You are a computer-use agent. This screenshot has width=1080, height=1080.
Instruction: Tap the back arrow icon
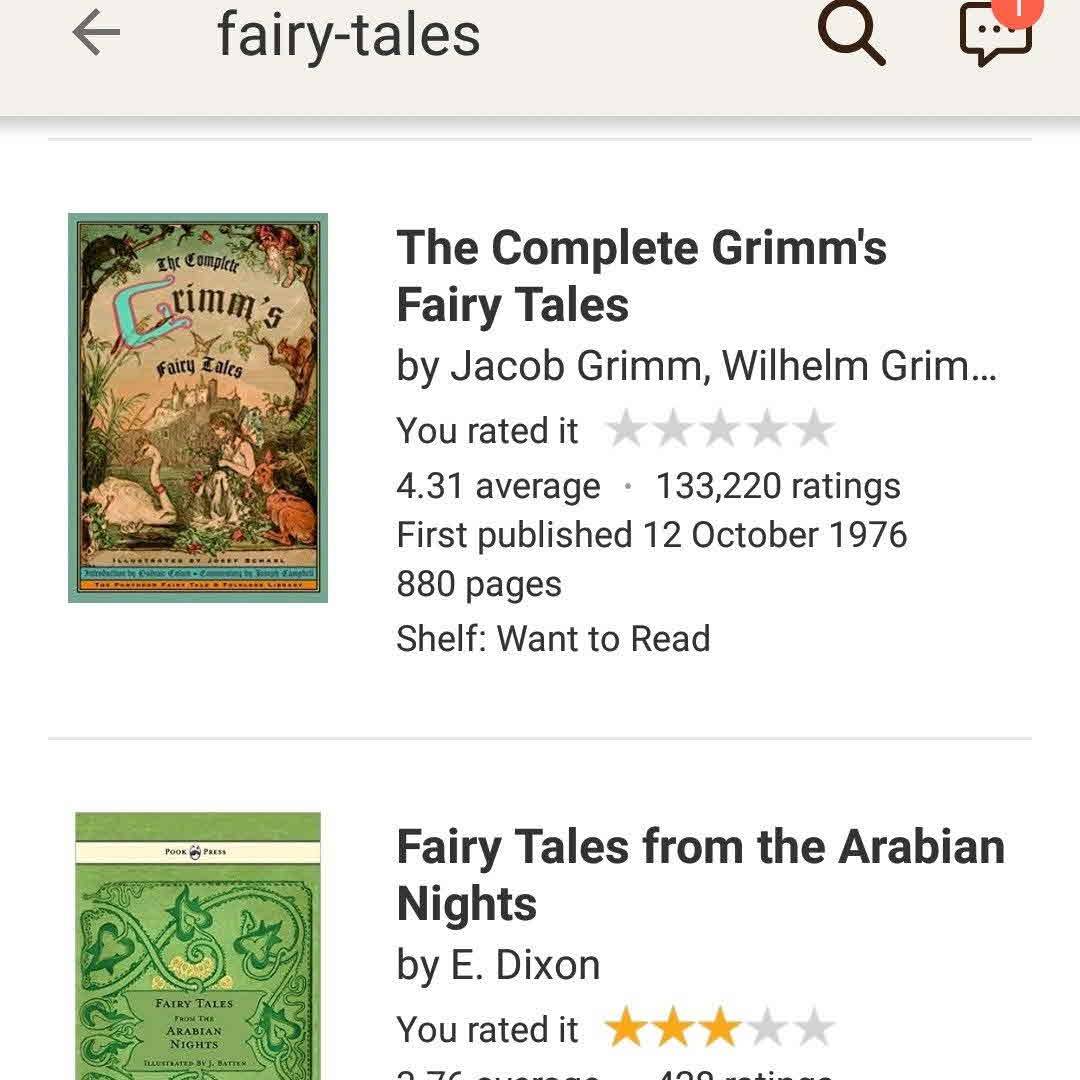(96, 32)
